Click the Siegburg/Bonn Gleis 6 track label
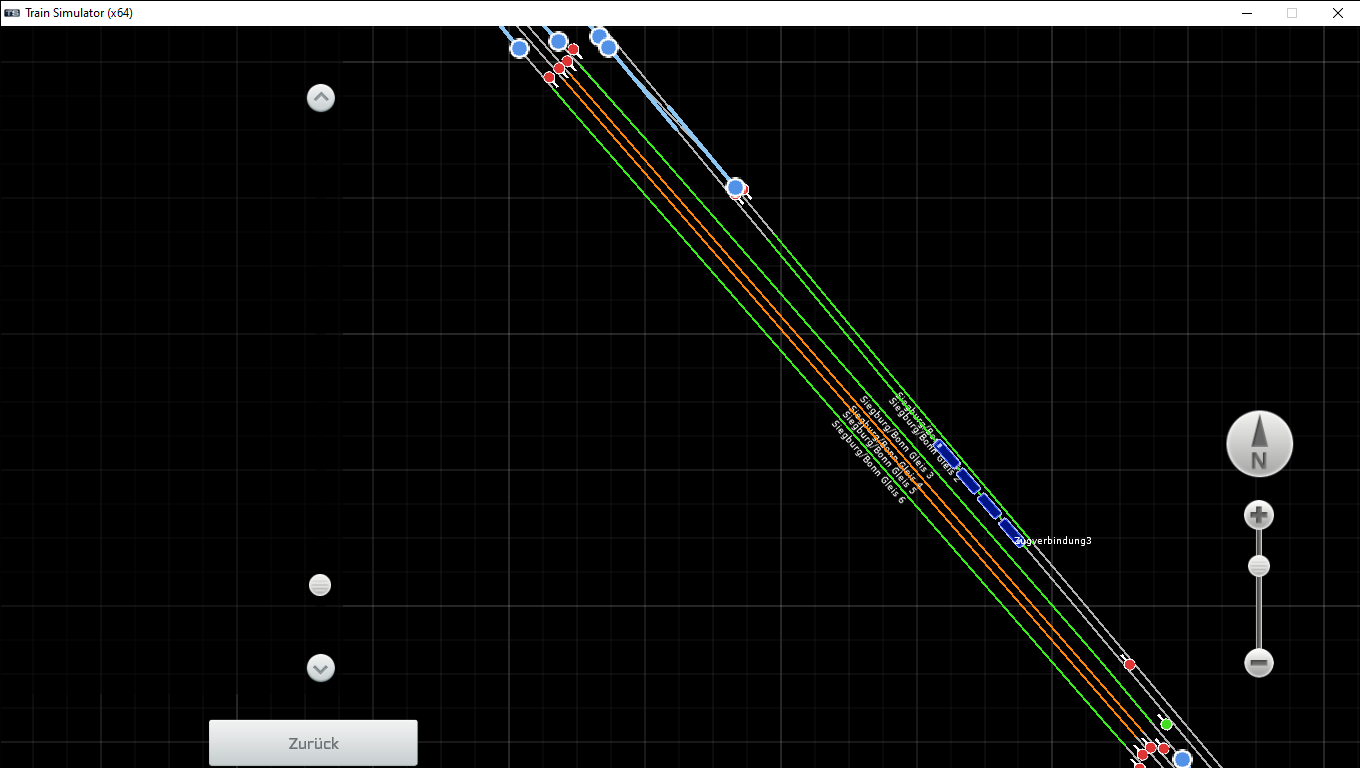1360x768 pixels. pyautogui.click(x=868, y=461)
